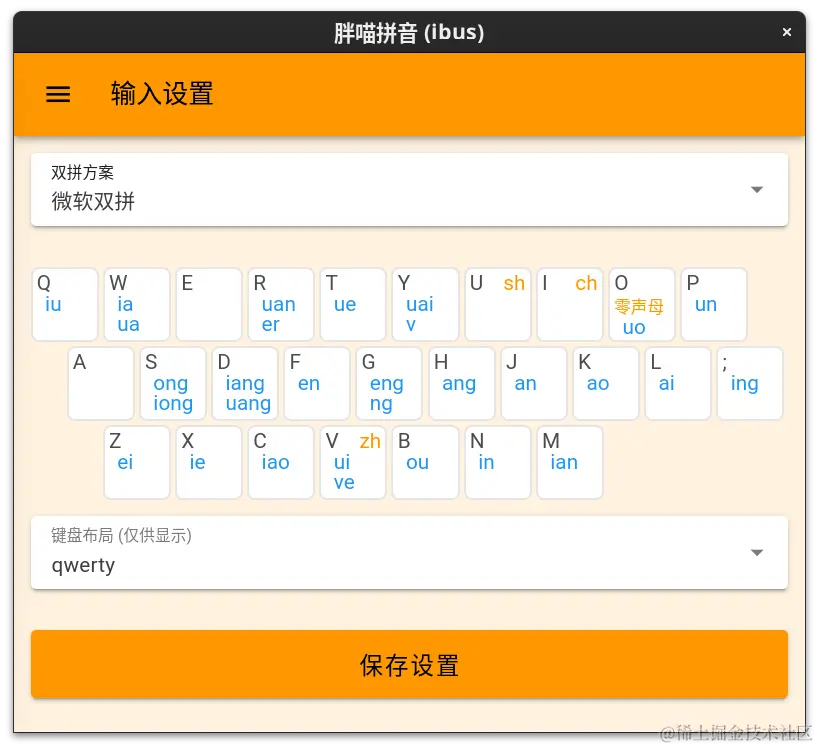Select the empty E key
The height and width of the screenshot is (749, 819).
coord(209,305)
